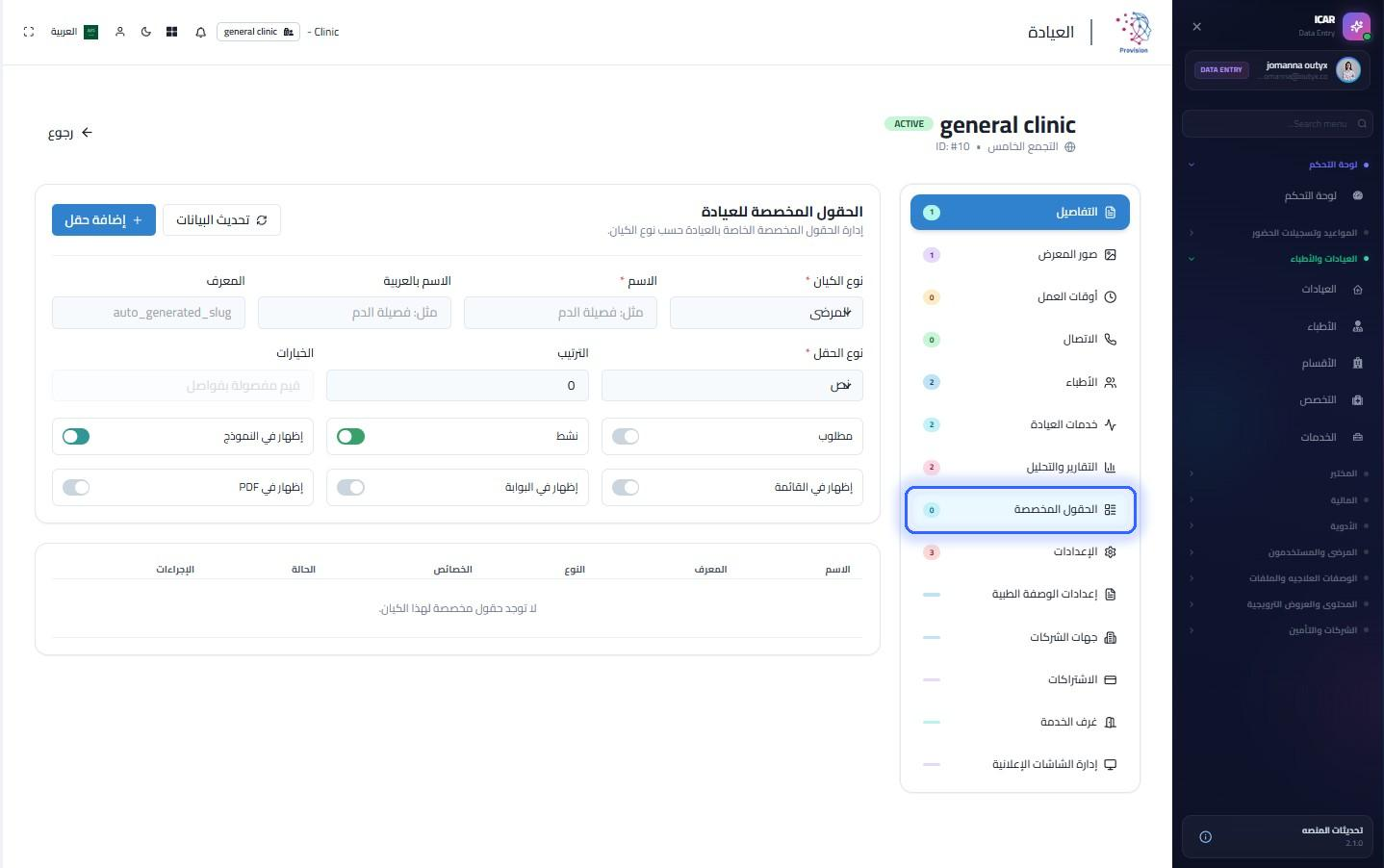Click the globe icon near التجمع الخامس
Viewport: 1384px width, 868px height.
(1069, 147)
